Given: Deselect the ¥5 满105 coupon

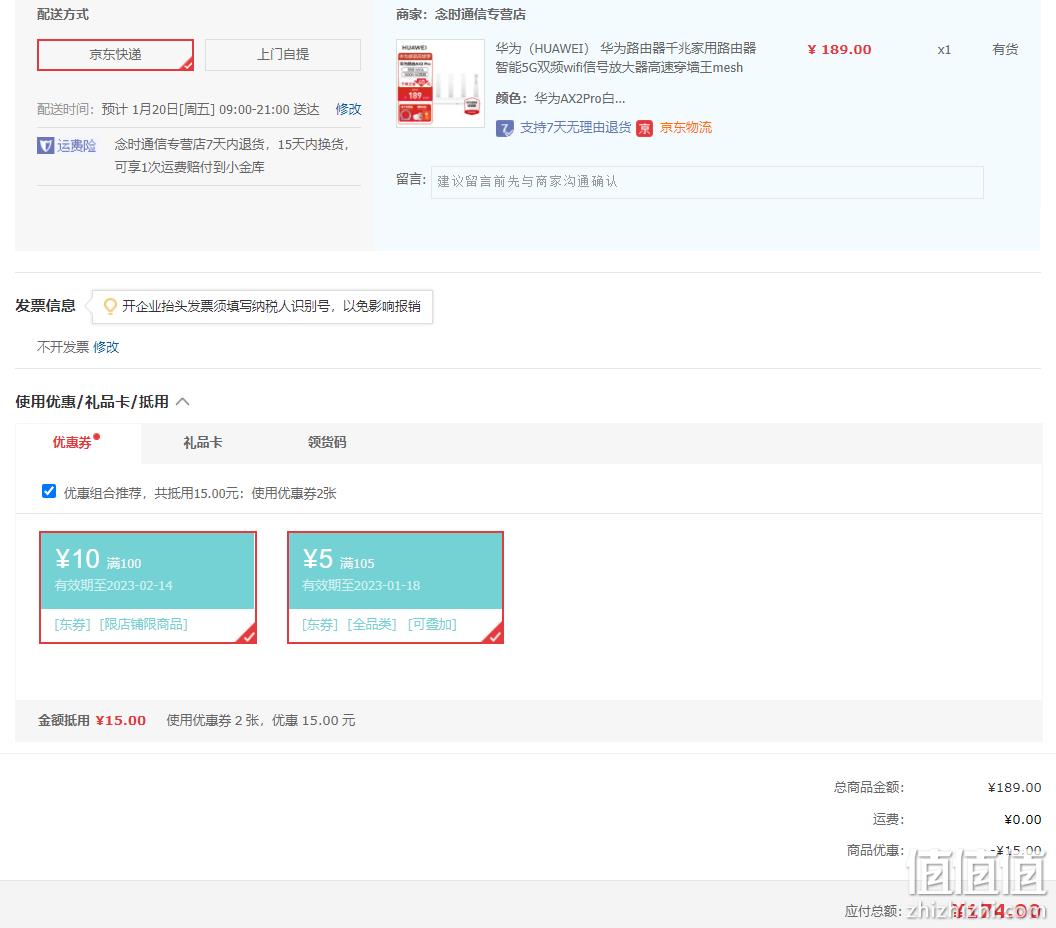Looking at the screenshot, I should [x=395, y=587].
